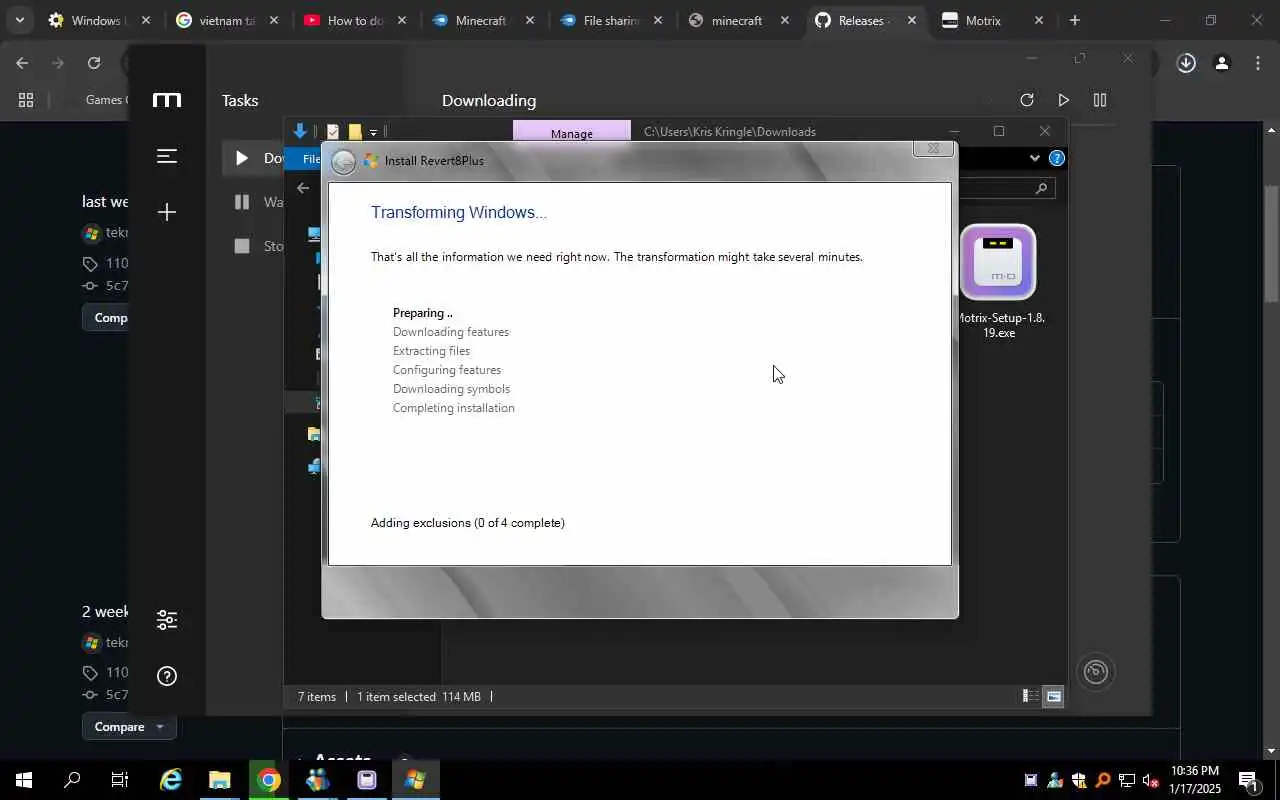
Task: Resume all Motrix tasks
Action: coord(1063,100)
